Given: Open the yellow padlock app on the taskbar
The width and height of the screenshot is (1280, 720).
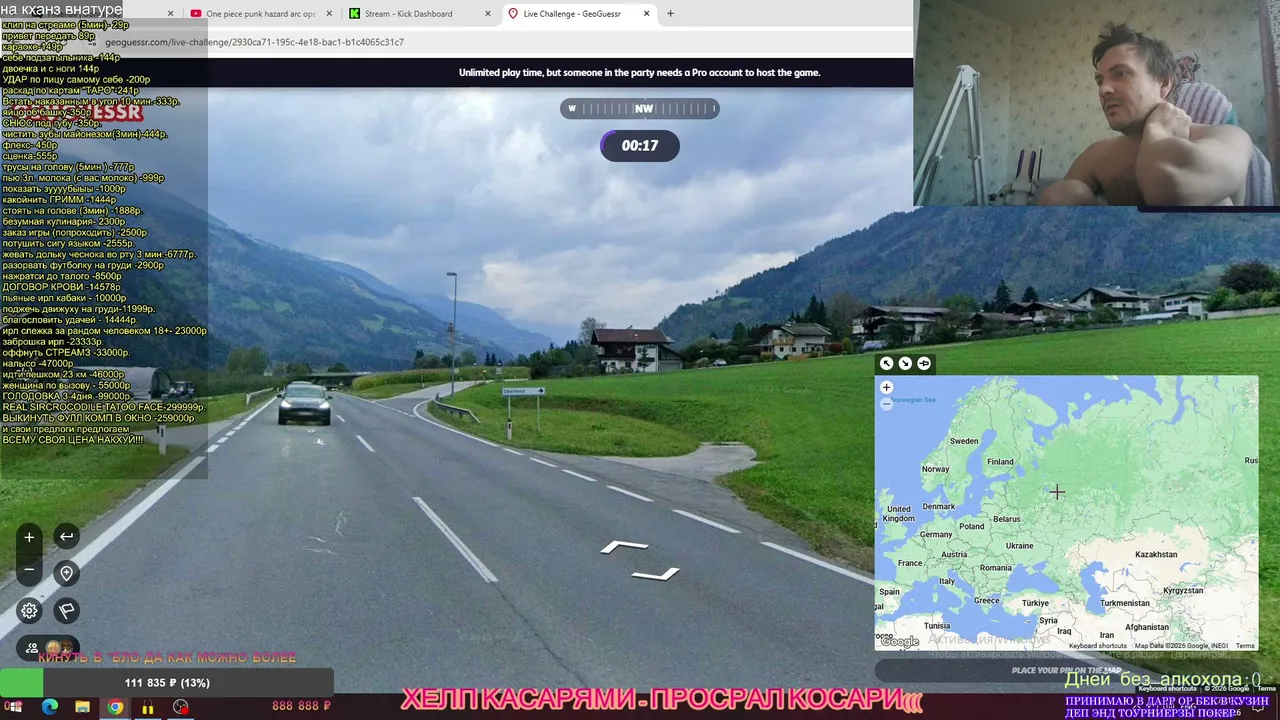Looking at the screenshot, I should (148, 707).
